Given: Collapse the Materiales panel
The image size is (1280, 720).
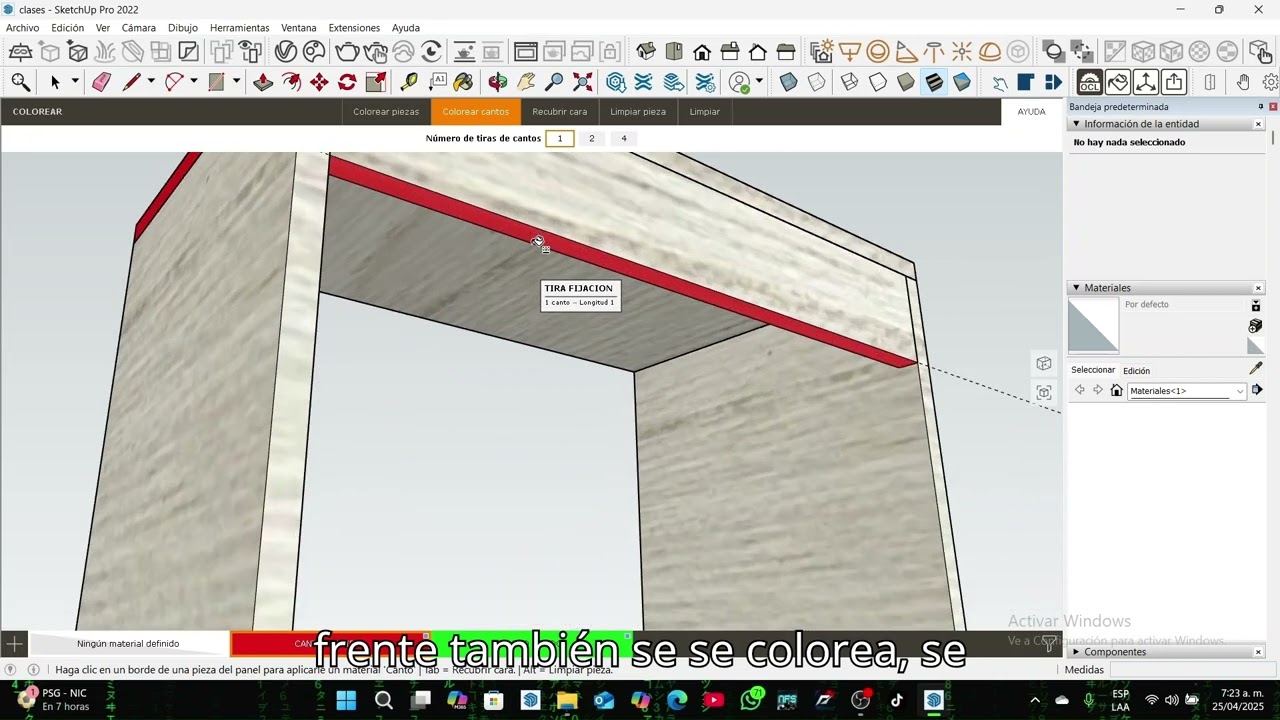Looking at the screenshot, I should click(1076, 288).
